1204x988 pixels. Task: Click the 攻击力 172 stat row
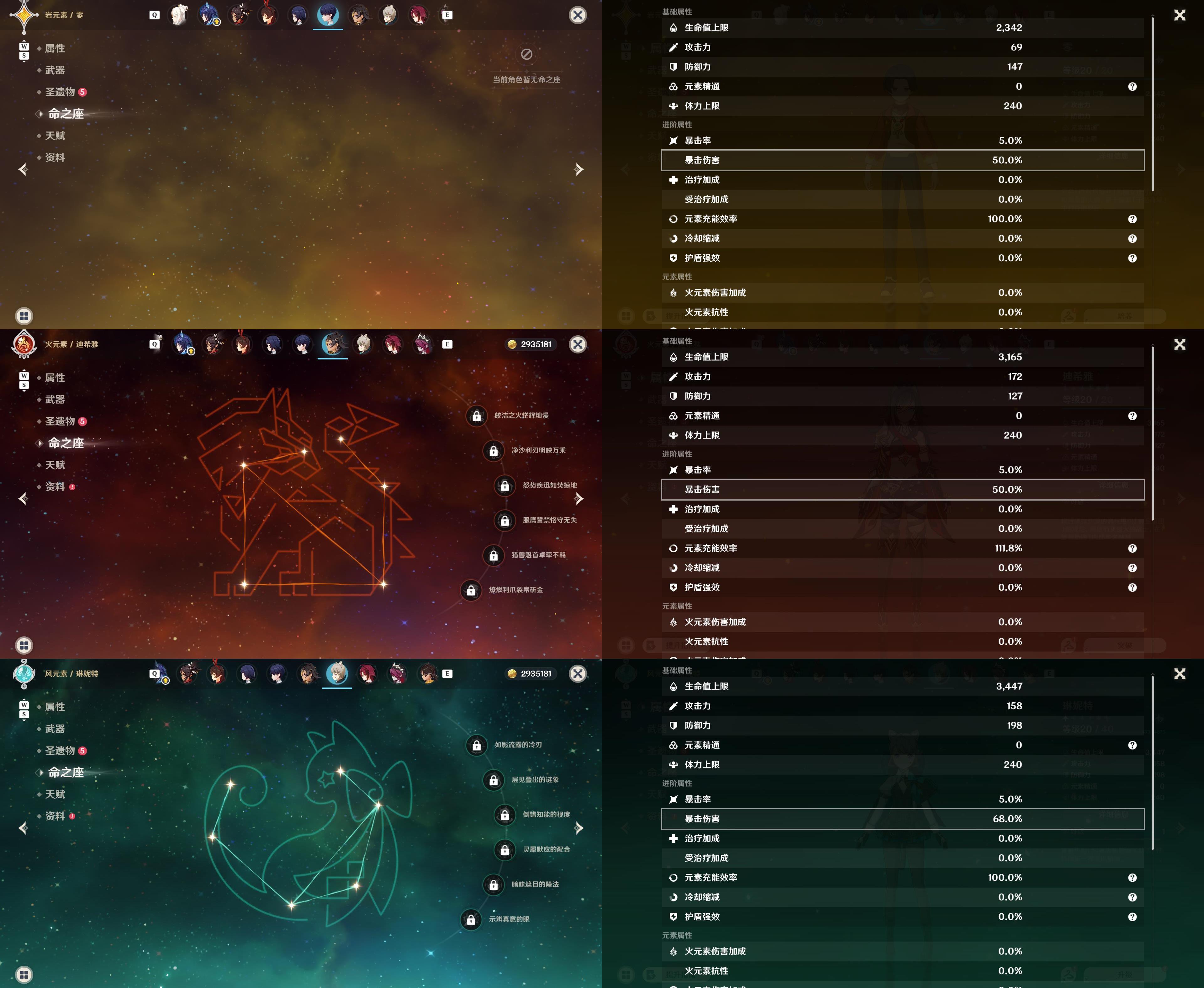pyautogui.click(x=902, y=377)
